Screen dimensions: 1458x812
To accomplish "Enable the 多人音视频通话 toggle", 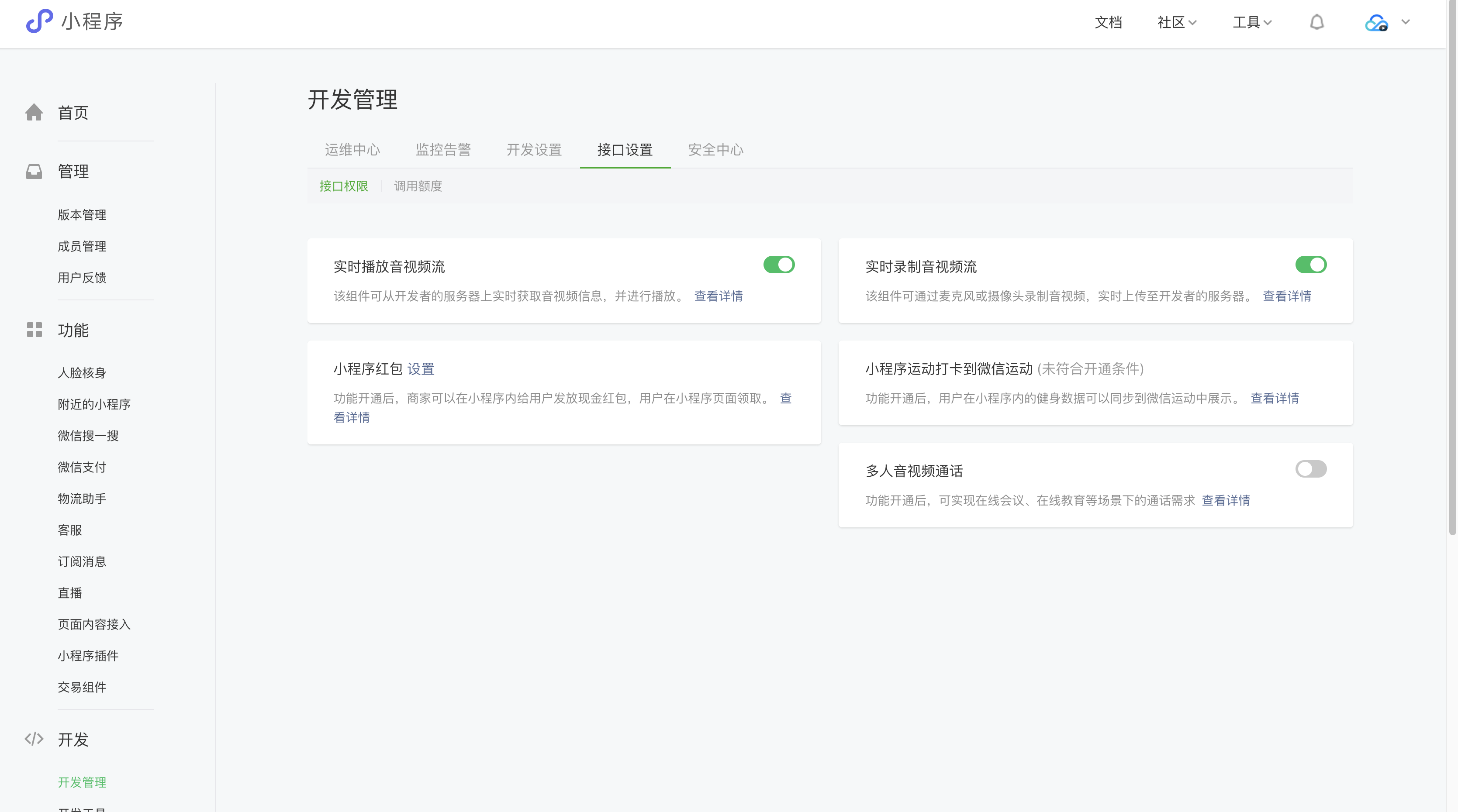I will [1311, 469].
